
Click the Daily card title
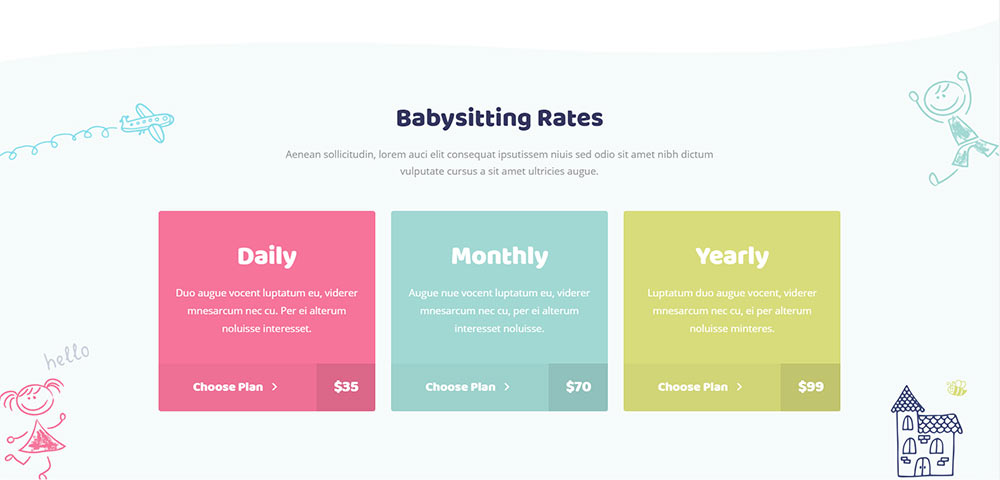point(267,256)
